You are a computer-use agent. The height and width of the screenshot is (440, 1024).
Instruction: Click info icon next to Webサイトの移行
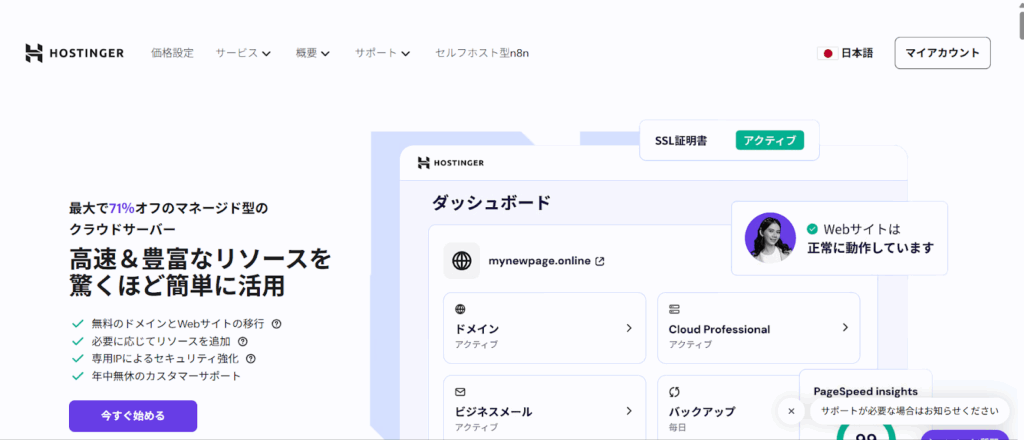pos(276,323)
